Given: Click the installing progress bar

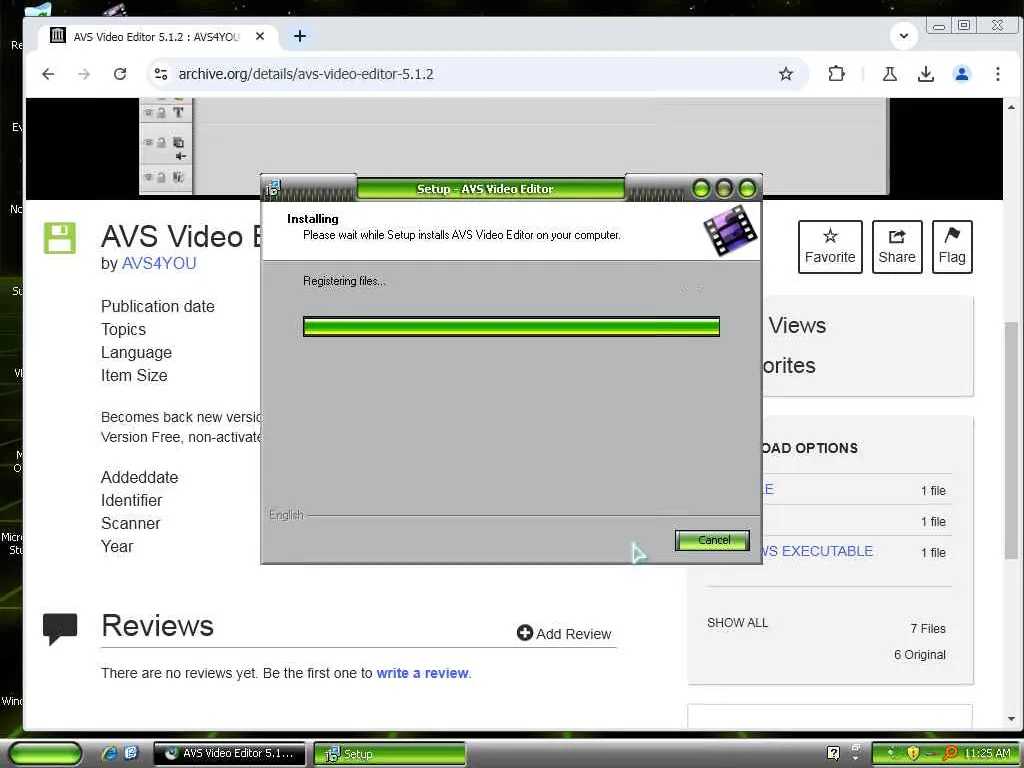Looking at the screenshot, I should pos(511,327).
